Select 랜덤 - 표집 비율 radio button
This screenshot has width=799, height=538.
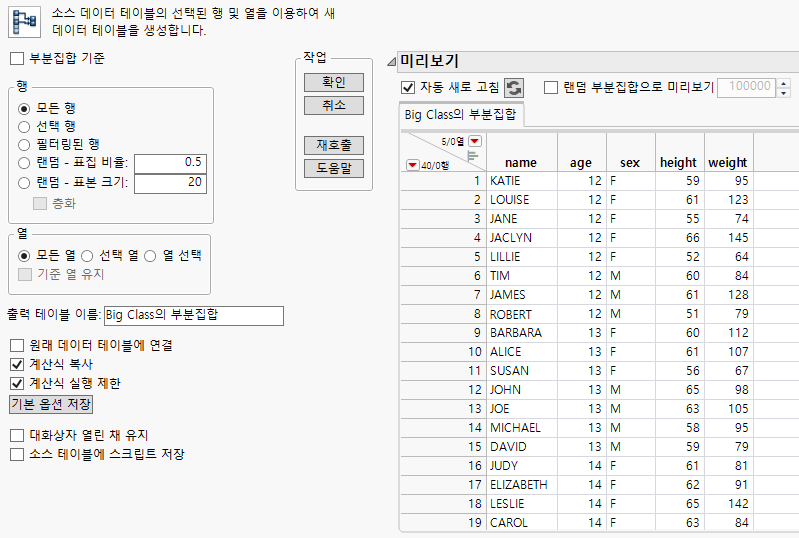pyautogui.click(x=24, y=163)
